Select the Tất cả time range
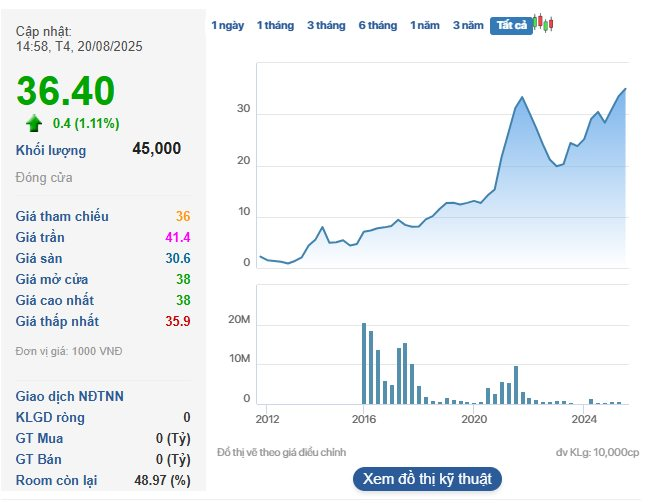 (x=511, y=26)
